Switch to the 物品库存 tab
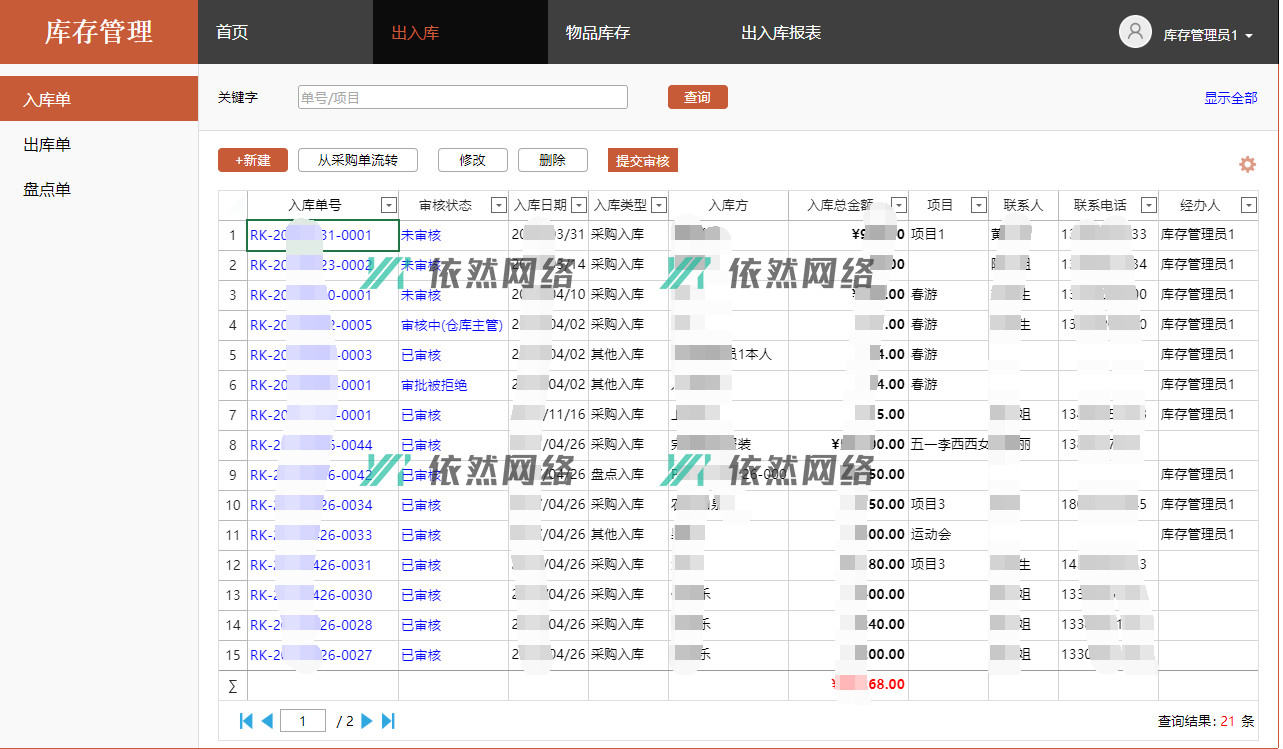 tap(598, 33)
